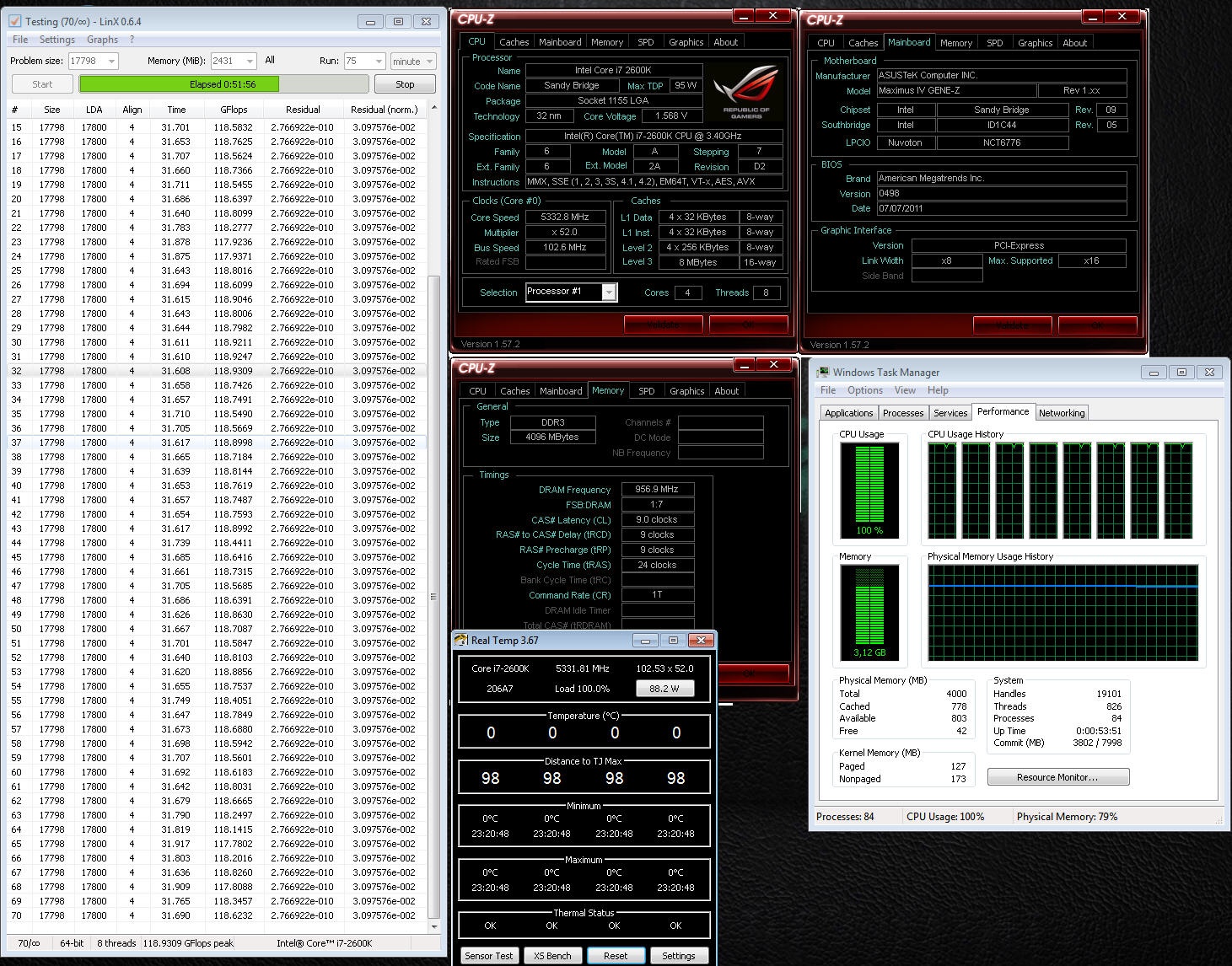Open Task Manager View menu
Image resolution: width=1232 pixels, height=966 pixels.
tap(905, 390)
